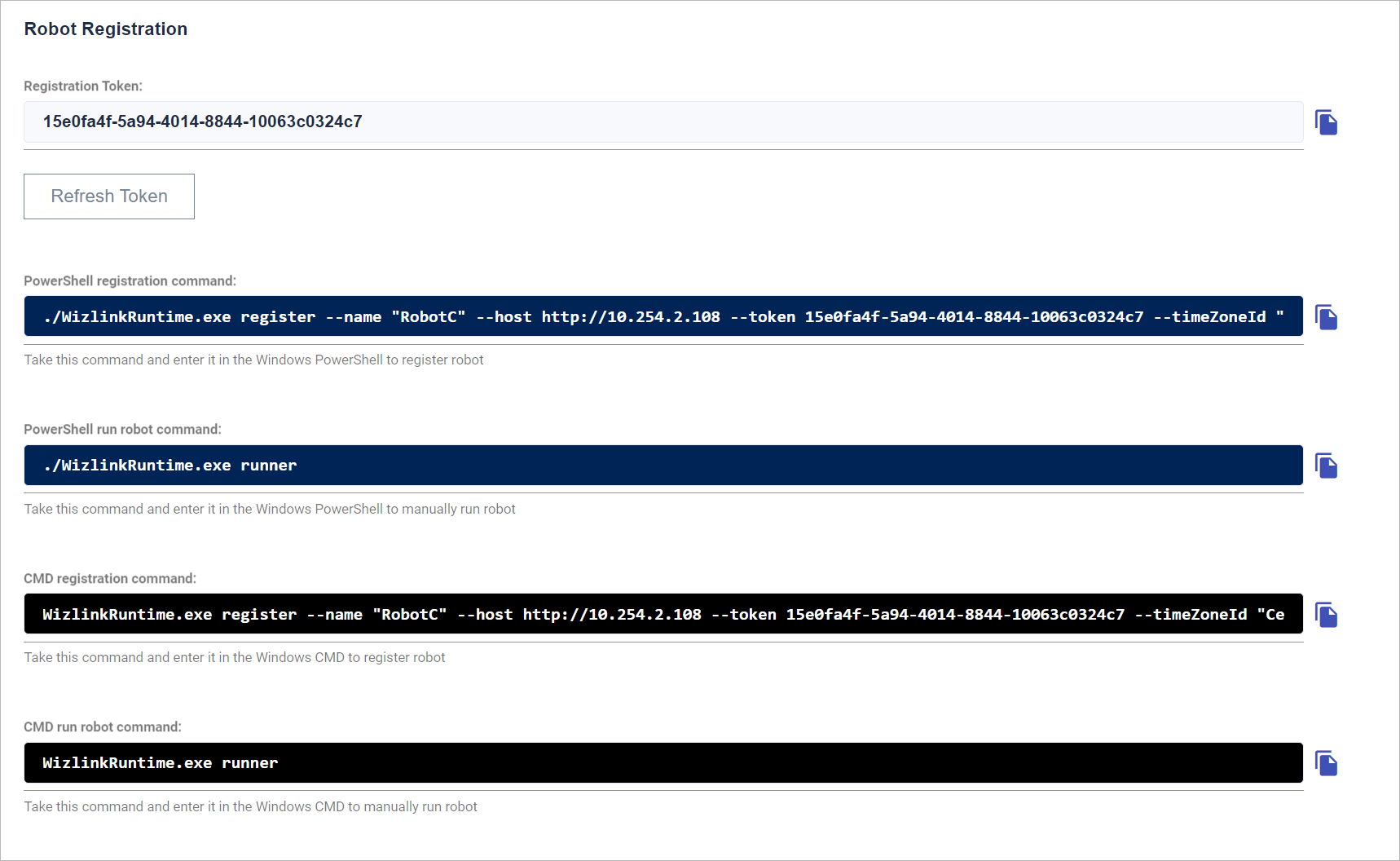The image size is (1400, 861).
Task: Click the CMD registration command box
Action: (x=663, y=614)
